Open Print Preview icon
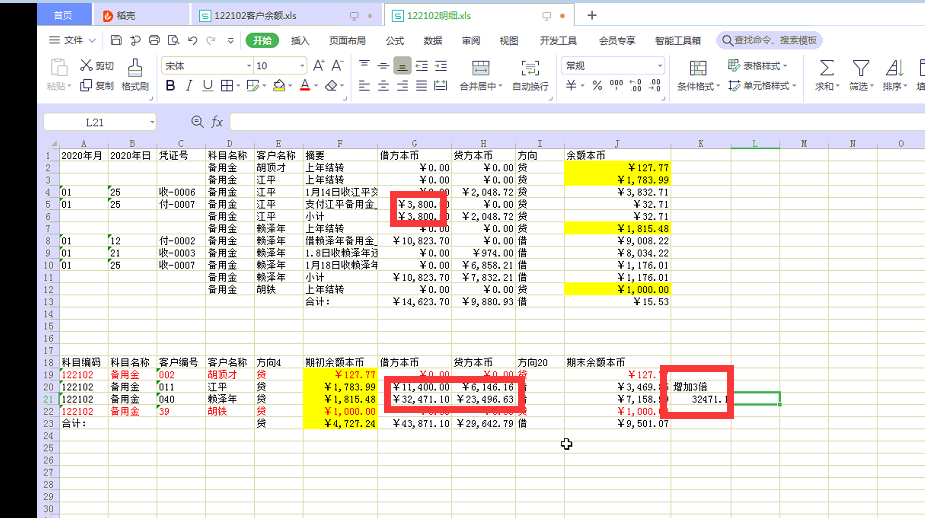Viewport: 925px width, 518px height. [173, 40]
